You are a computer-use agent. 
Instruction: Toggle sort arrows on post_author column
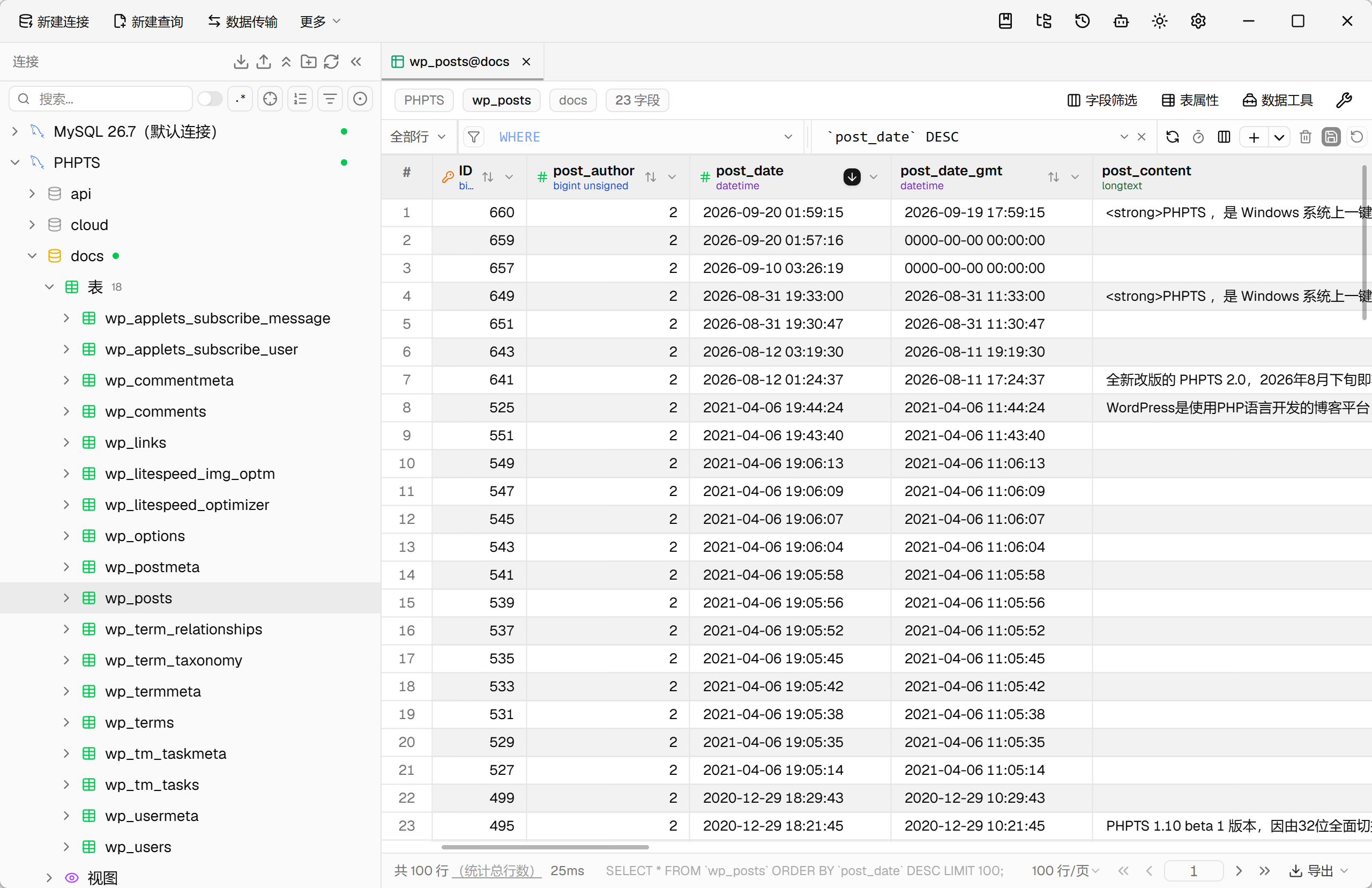651,177
